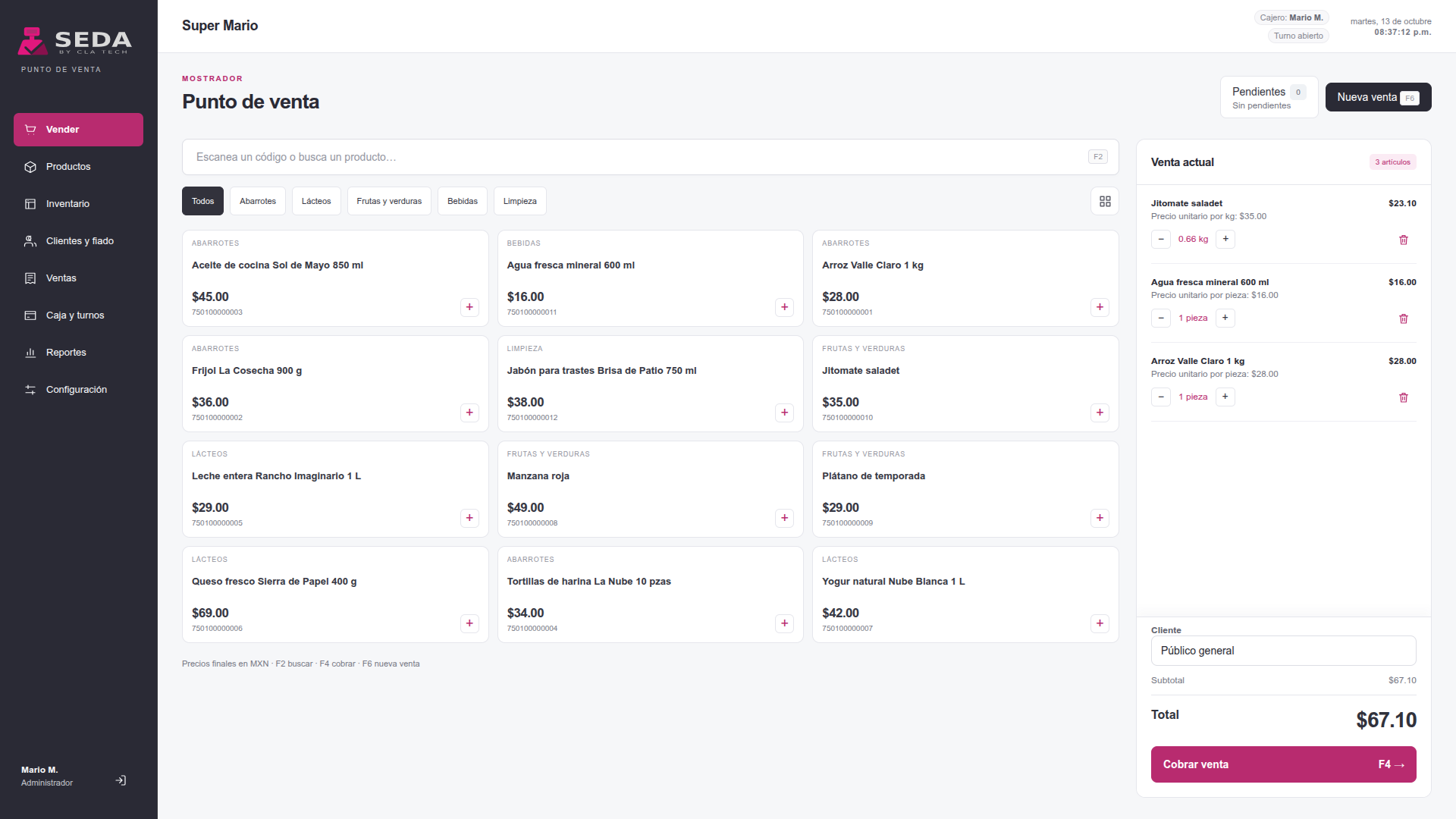
Task: Select the Todos category filter
Action: tap(202, 201)
